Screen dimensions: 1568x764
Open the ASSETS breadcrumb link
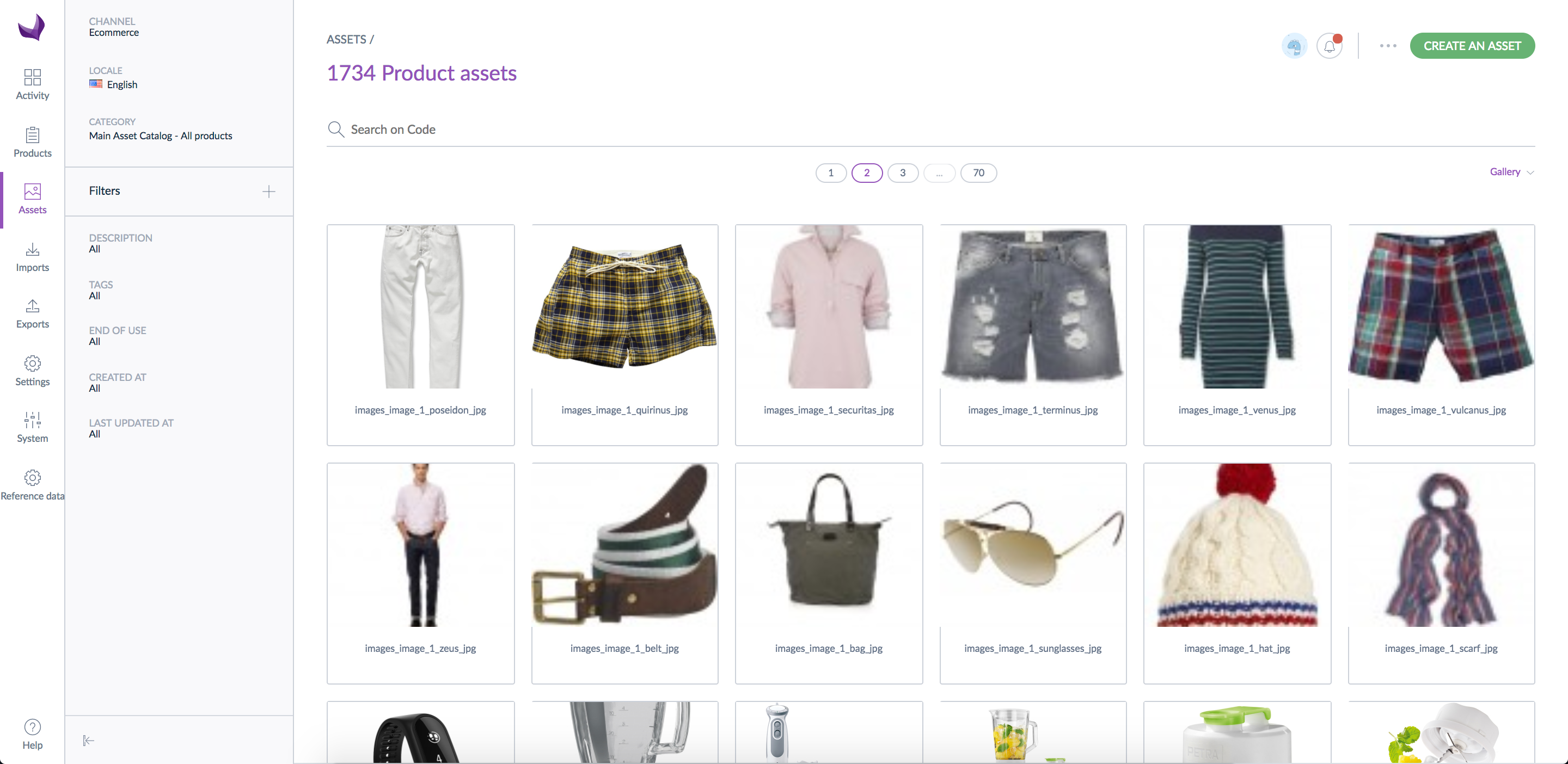[345, 38]
